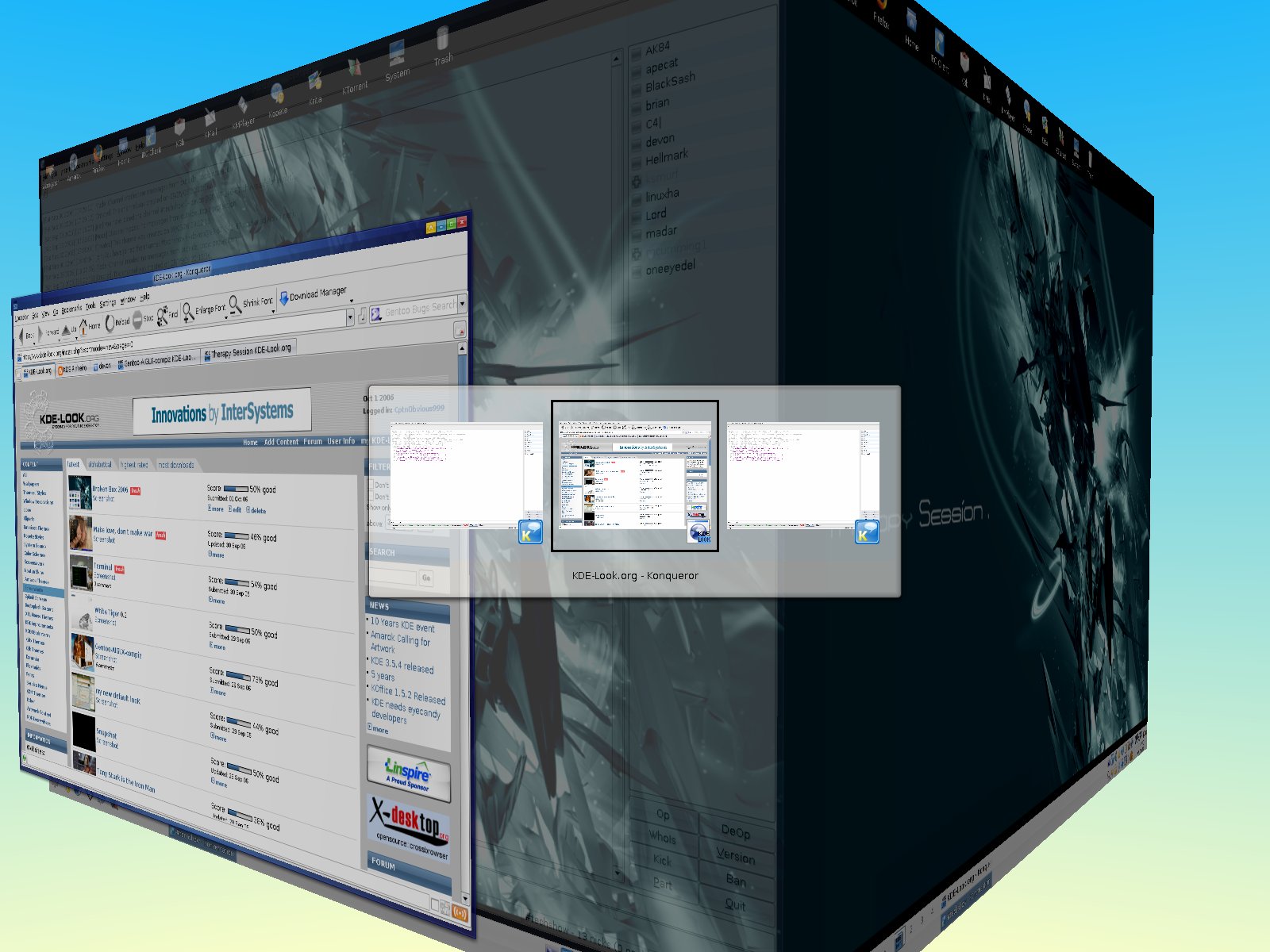The image size is (1270, 952).
Task: Select the alphabetical sorting tab
Action: [x=100, y=464]
